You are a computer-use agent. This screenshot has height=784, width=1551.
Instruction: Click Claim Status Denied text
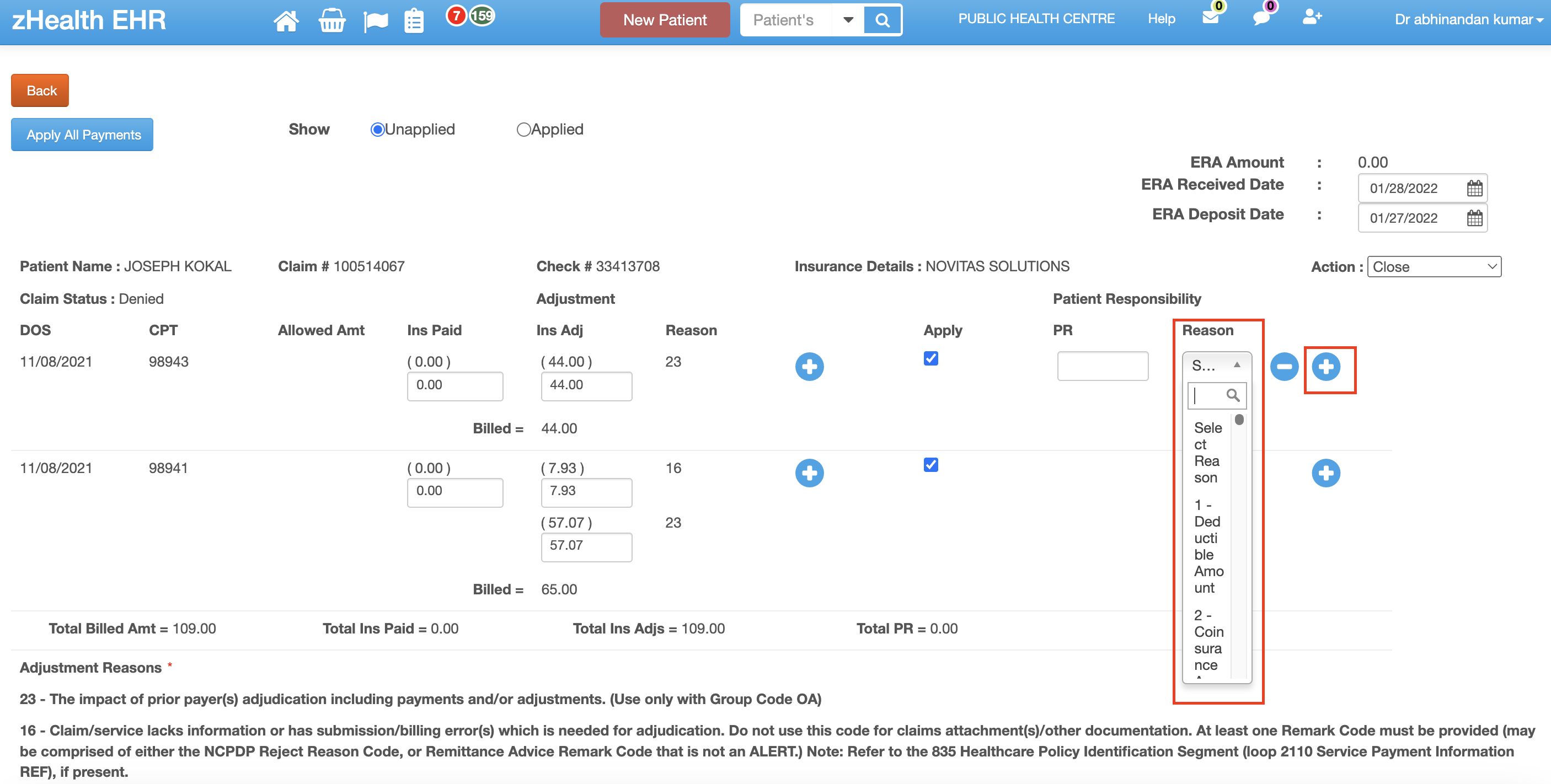click(92, 299)
